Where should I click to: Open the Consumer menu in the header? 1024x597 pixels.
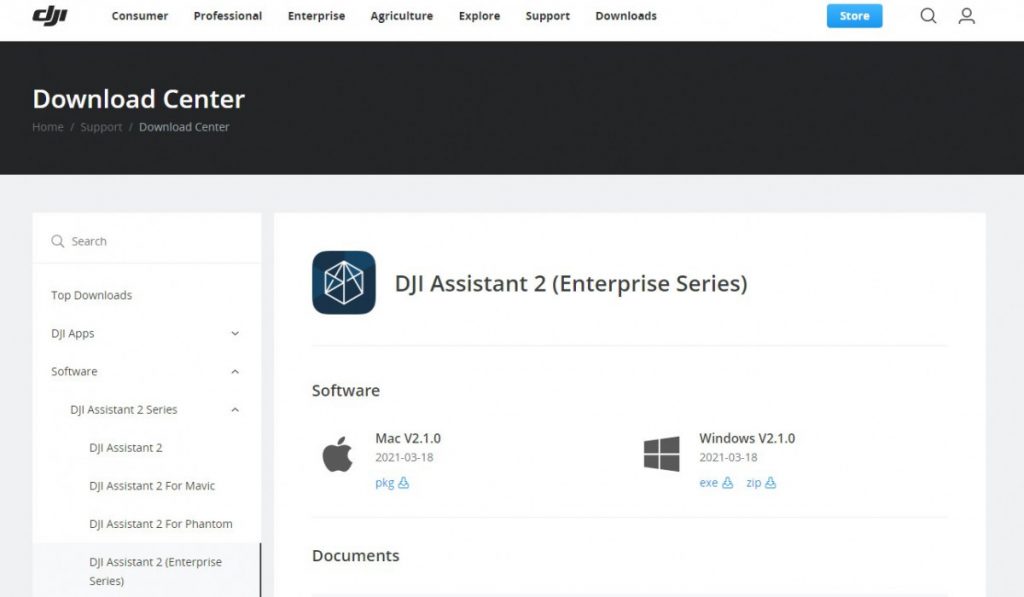[140, 16]
